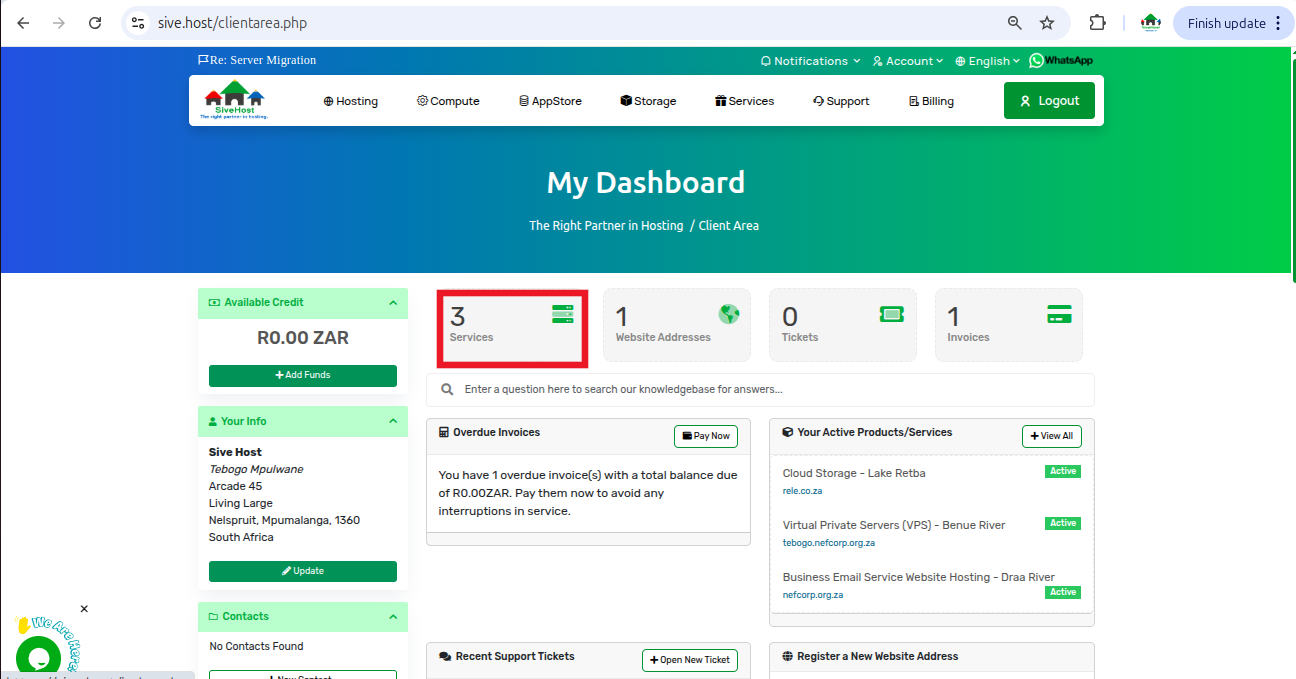The width and height of the screenshot is (1296, 679).
Task: Visit the tebogo.nefcorp.org.za domain link
Action: [829, 543]
